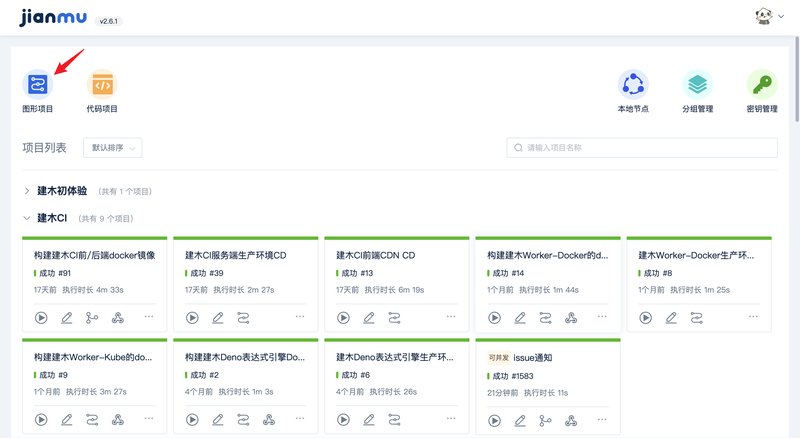Viewport: 800px width, 438px height.
Task: Open the 图形项目 graphical project icon
Action: [38, 85]
